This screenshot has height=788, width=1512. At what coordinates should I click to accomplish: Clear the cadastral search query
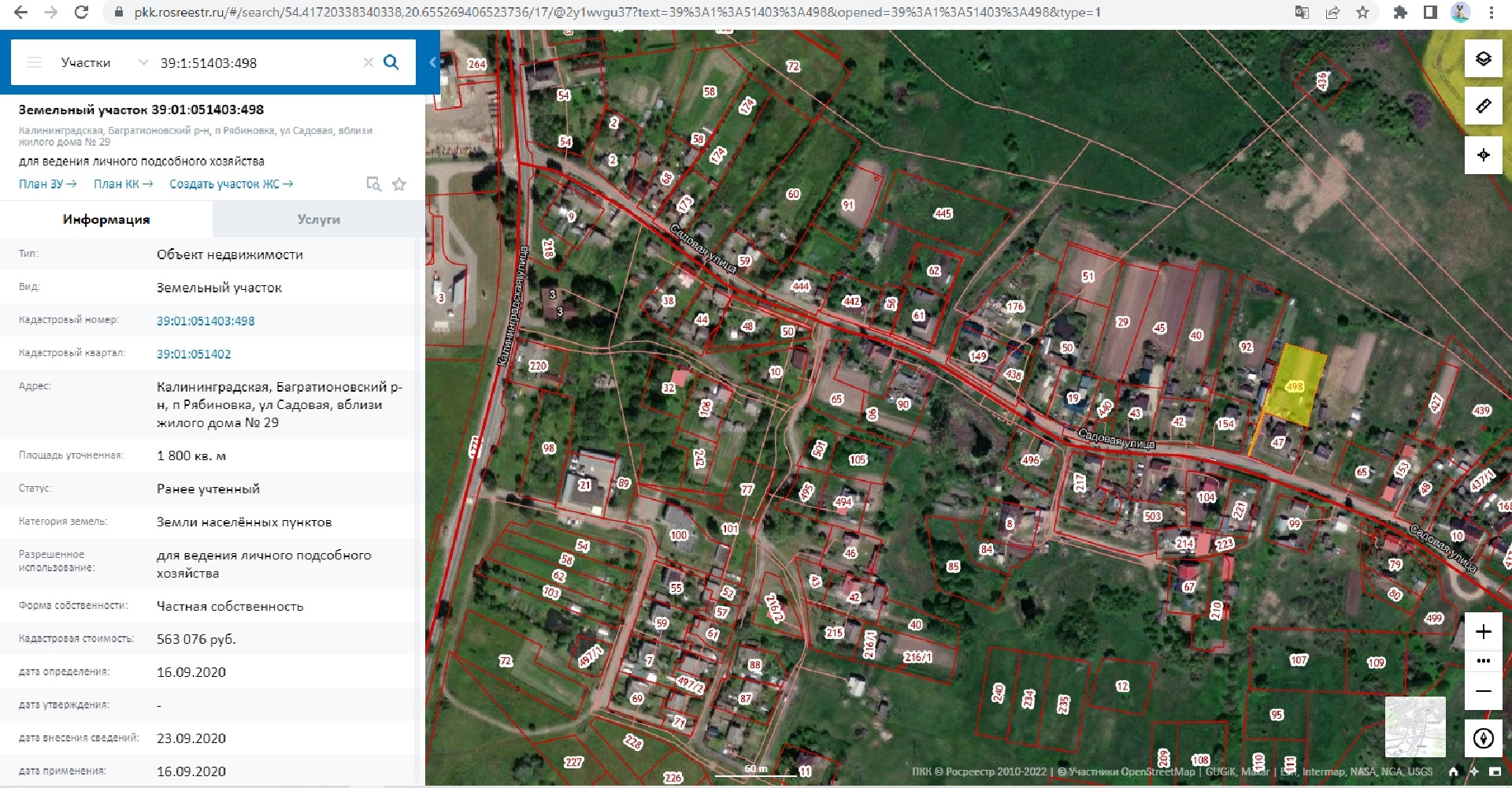coord(368,62)
